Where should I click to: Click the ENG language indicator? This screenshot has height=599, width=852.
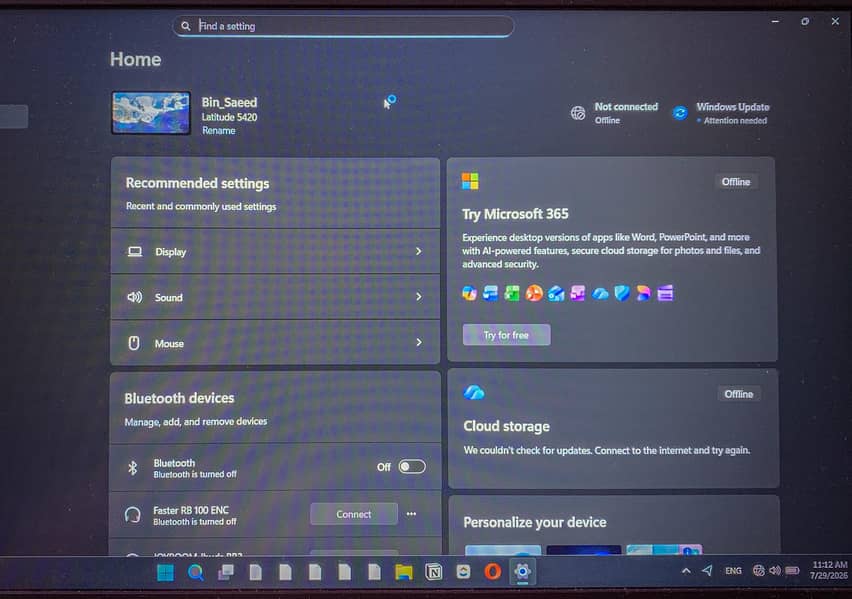(x=734, y=571)
